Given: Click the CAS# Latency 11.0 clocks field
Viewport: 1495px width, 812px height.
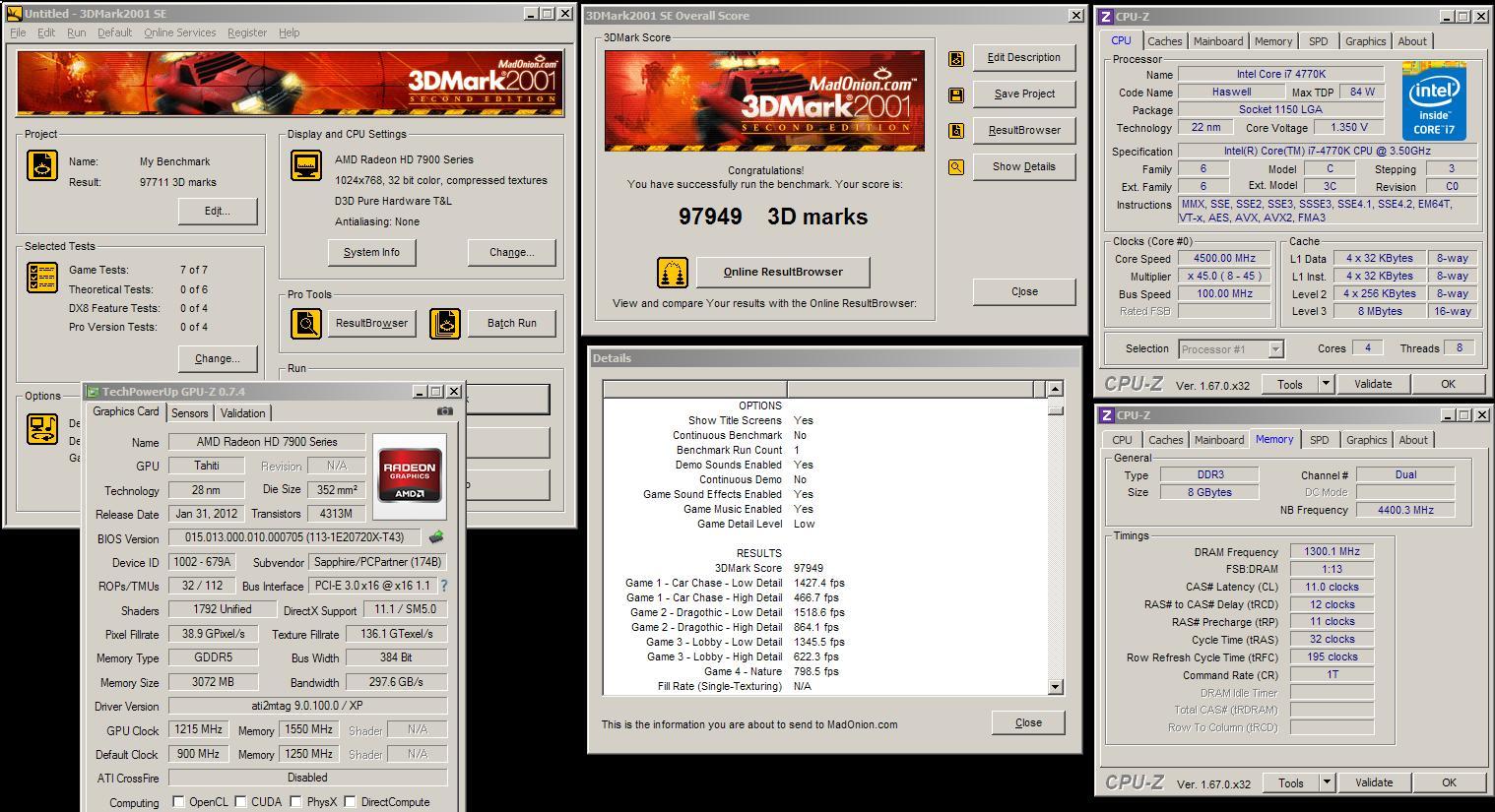Looking at the screenshot, I should pyautogui.click(x=1332, y=587).
